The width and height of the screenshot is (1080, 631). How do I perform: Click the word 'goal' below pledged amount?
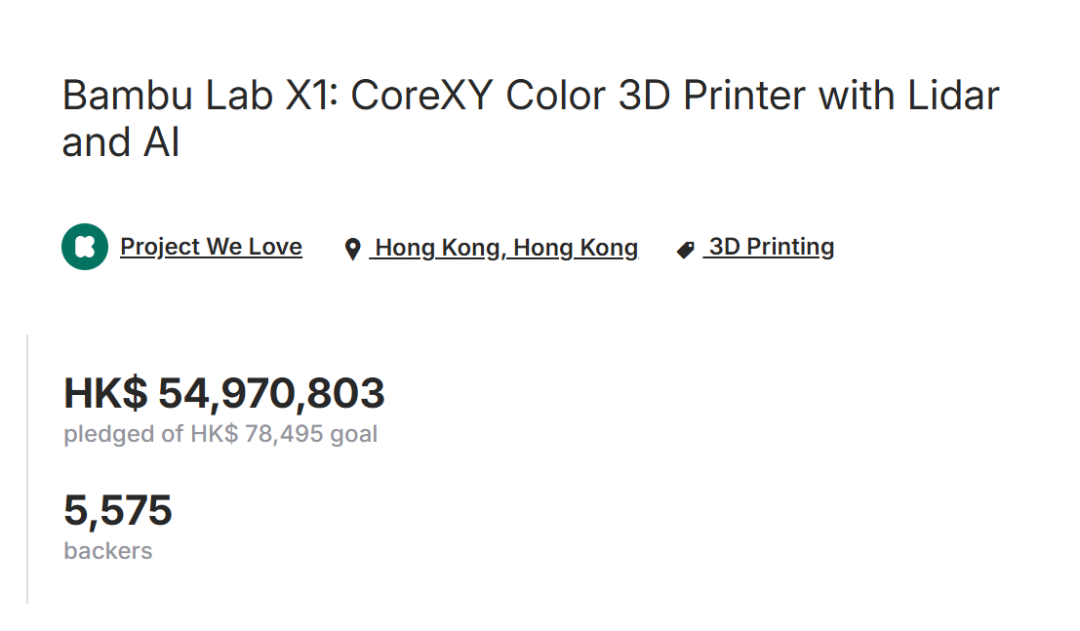click(354, 435)
